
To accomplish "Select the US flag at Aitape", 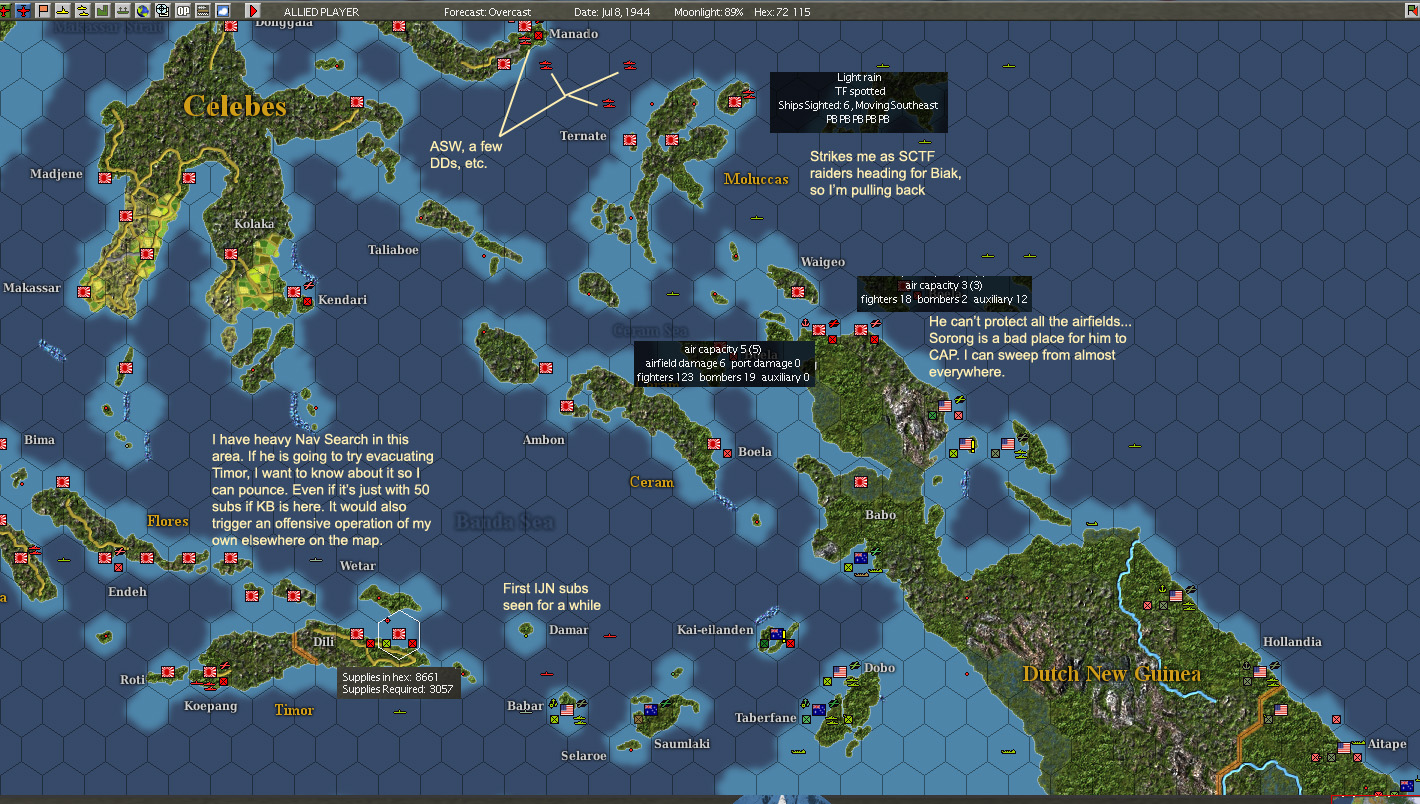I will (x=1345, y=748).
